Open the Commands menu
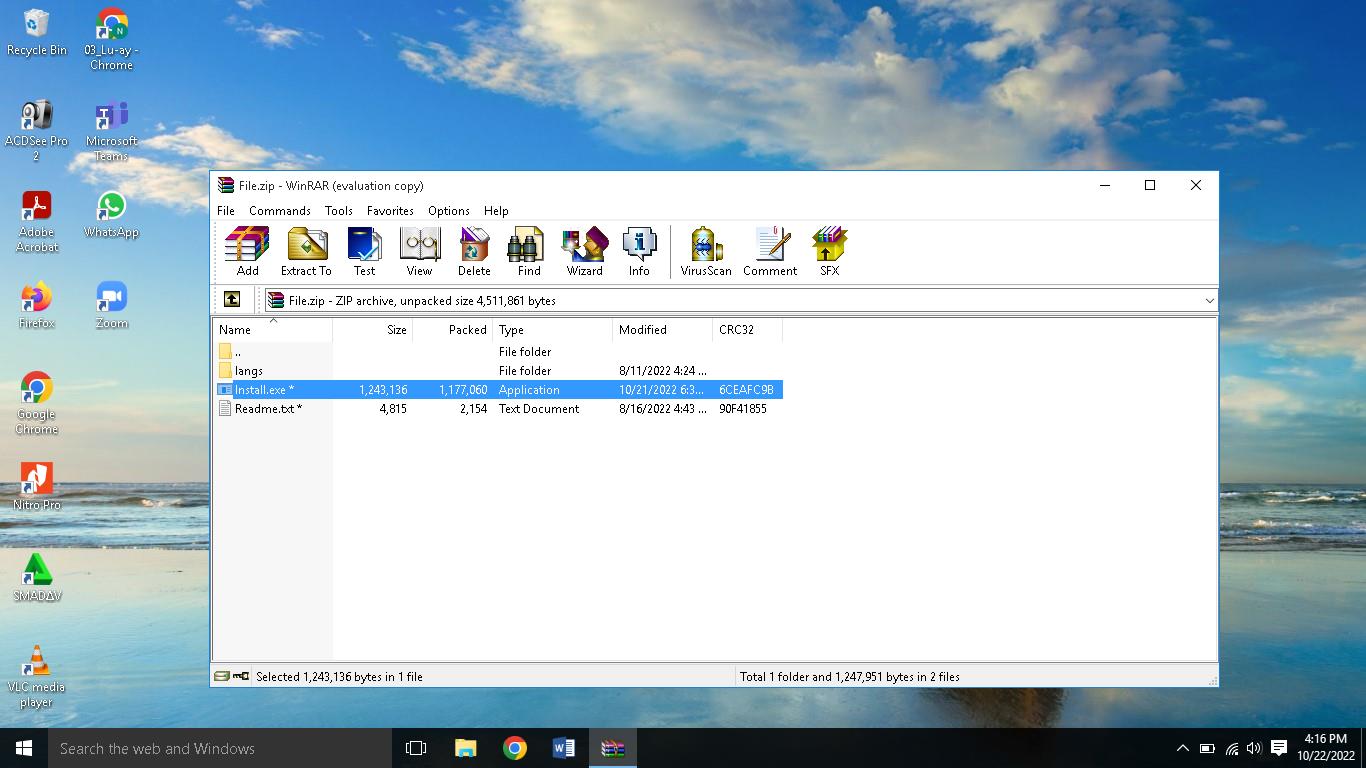This screenshot has height=768, width=1366. tap(279, 211)
